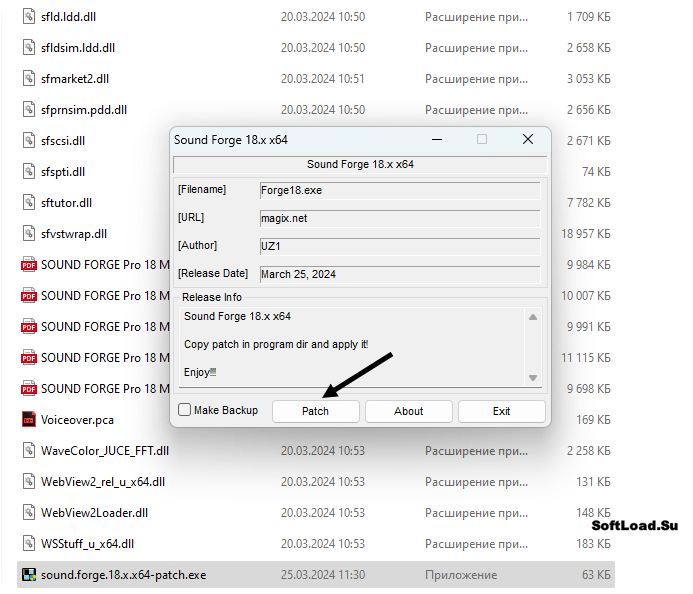Select sfldsim.ldd.dll file icon
693x594 pixels.
[x=29, y=47]
